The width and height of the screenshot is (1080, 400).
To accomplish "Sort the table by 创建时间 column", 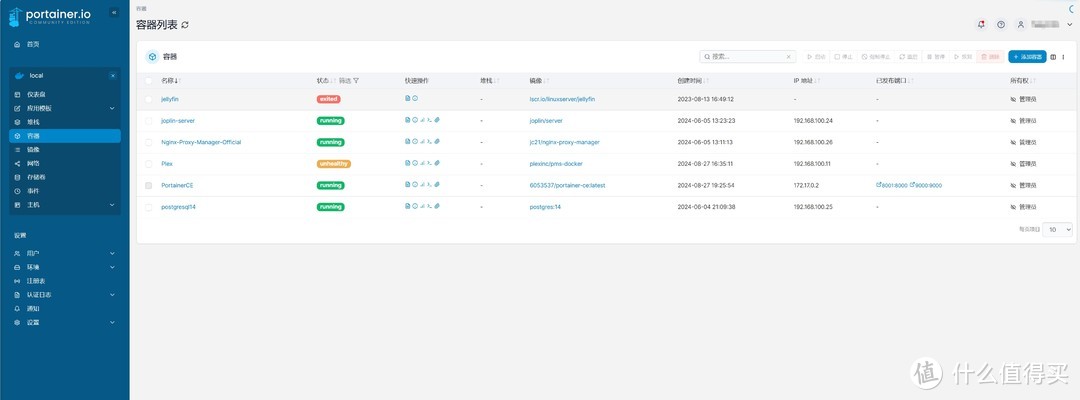I will point(691,81).
